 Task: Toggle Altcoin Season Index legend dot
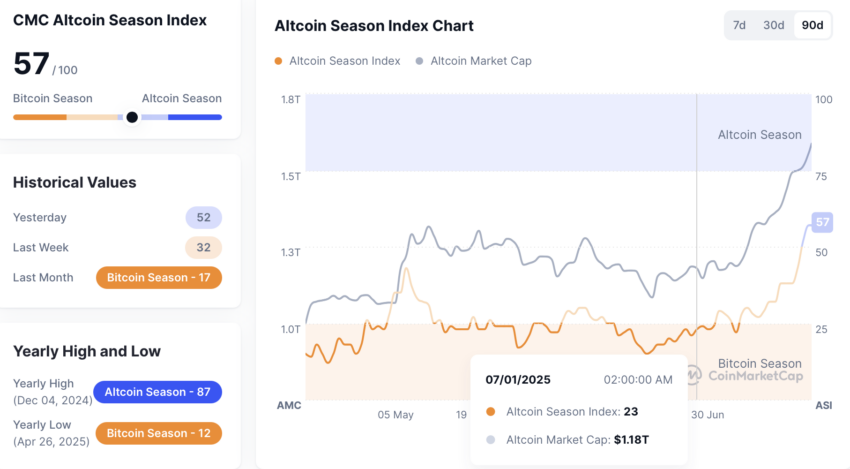click(x=278, y=61)
